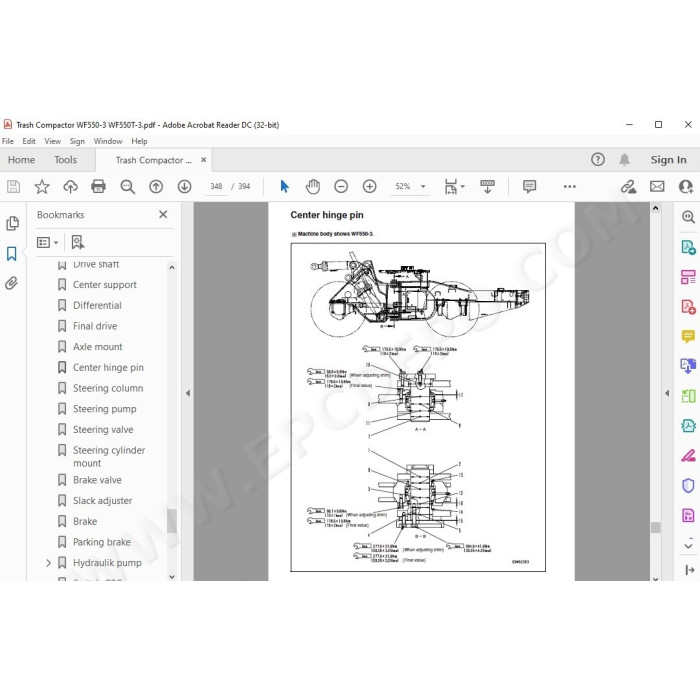
Task: Click the share link icon
Action: (629, 186)
